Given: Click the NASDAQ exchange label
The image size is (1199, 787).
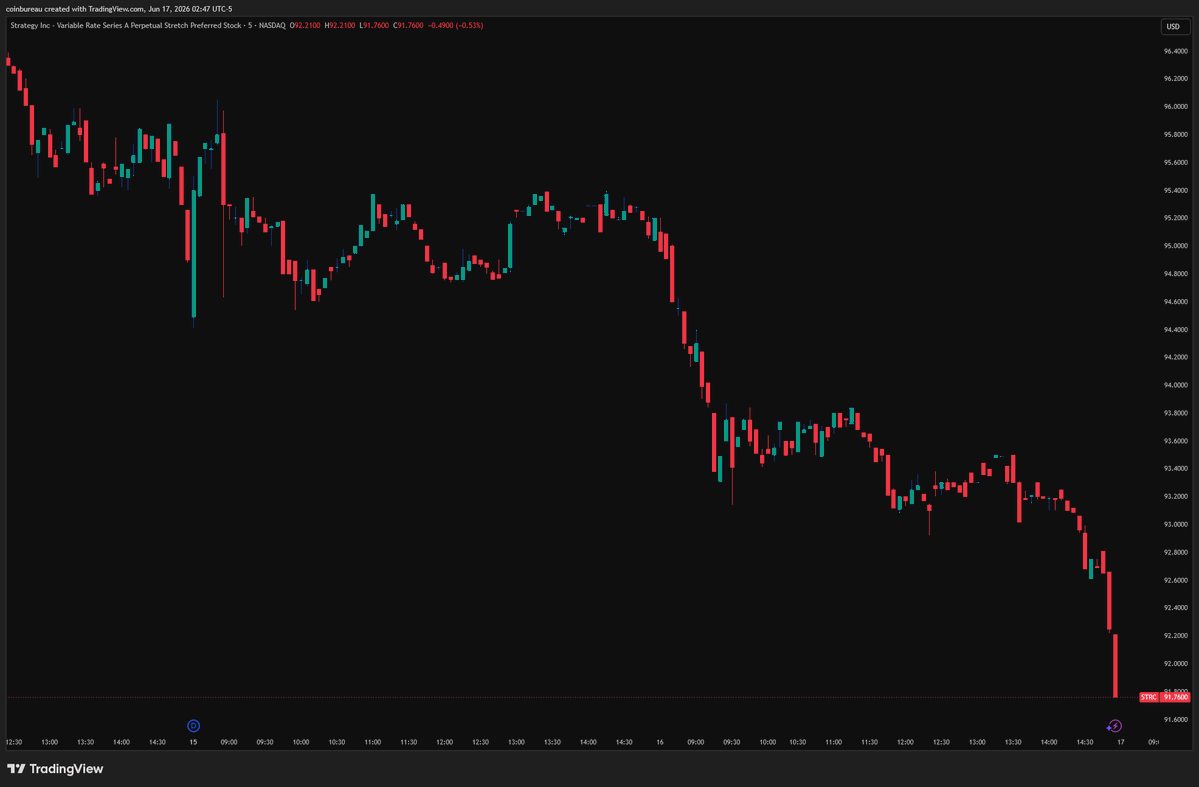Looking at the screenshot, I should (272, 25).
